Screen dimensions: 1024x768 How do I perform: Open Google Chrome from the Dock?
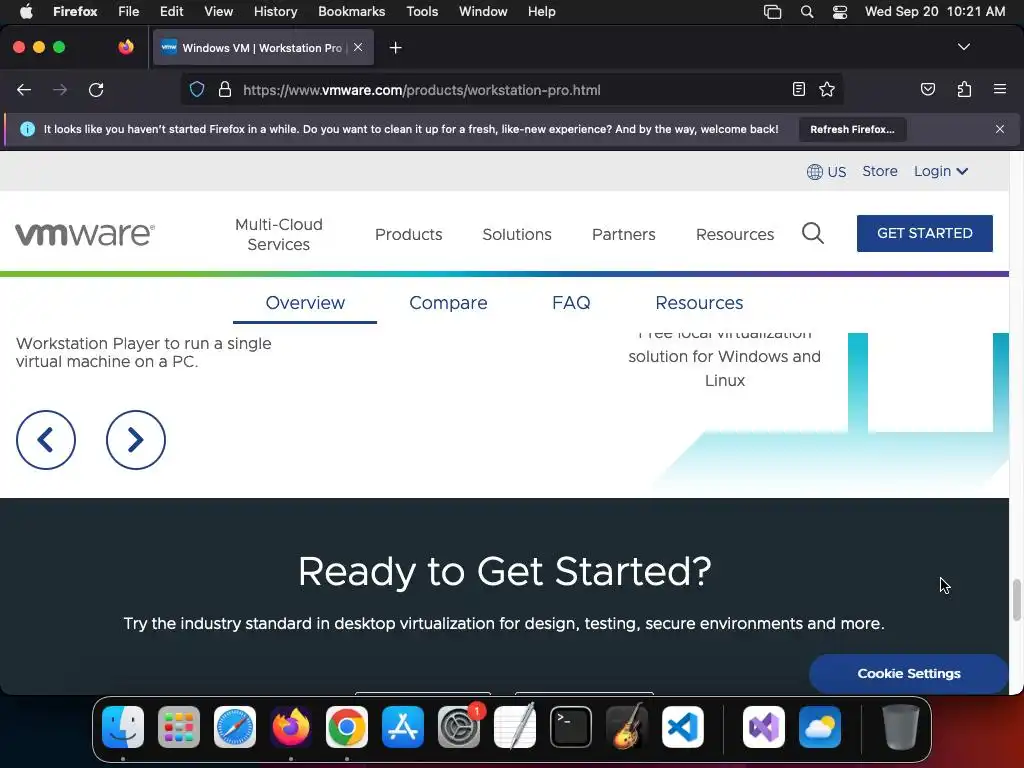347,727
